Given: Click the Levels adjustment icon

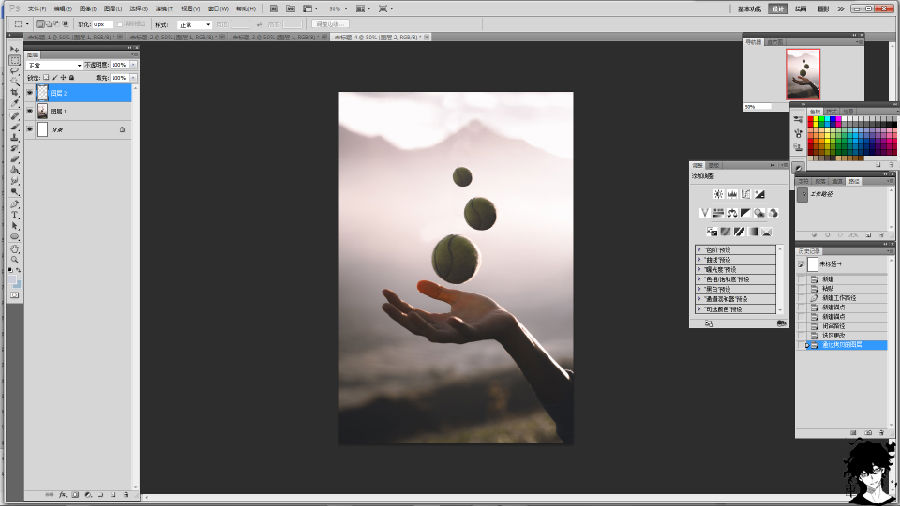Looking at the screenshot, I should [732, 194].
